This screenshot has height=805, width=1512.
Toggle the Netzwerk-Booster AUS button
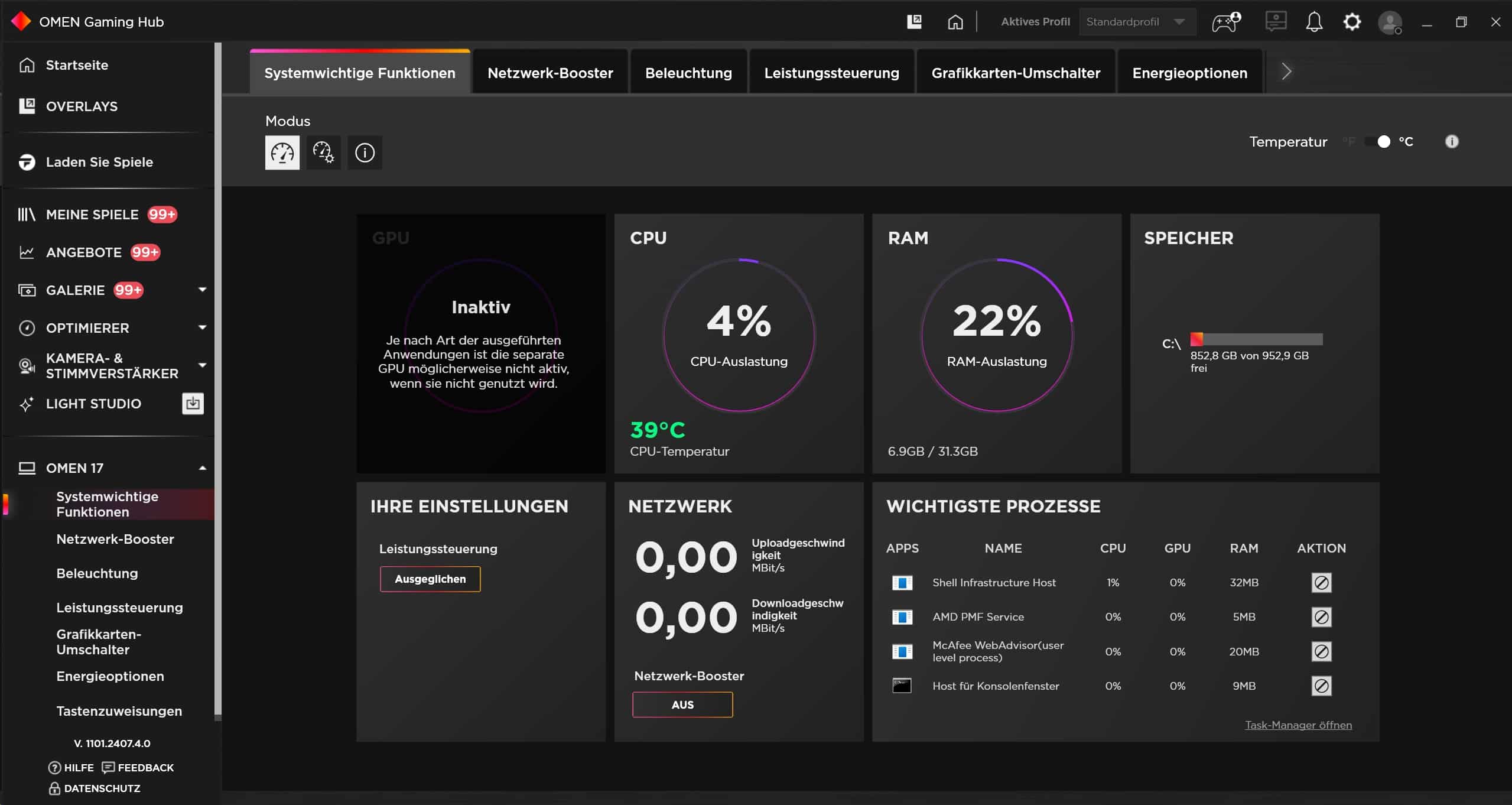[x=682, y=705]
